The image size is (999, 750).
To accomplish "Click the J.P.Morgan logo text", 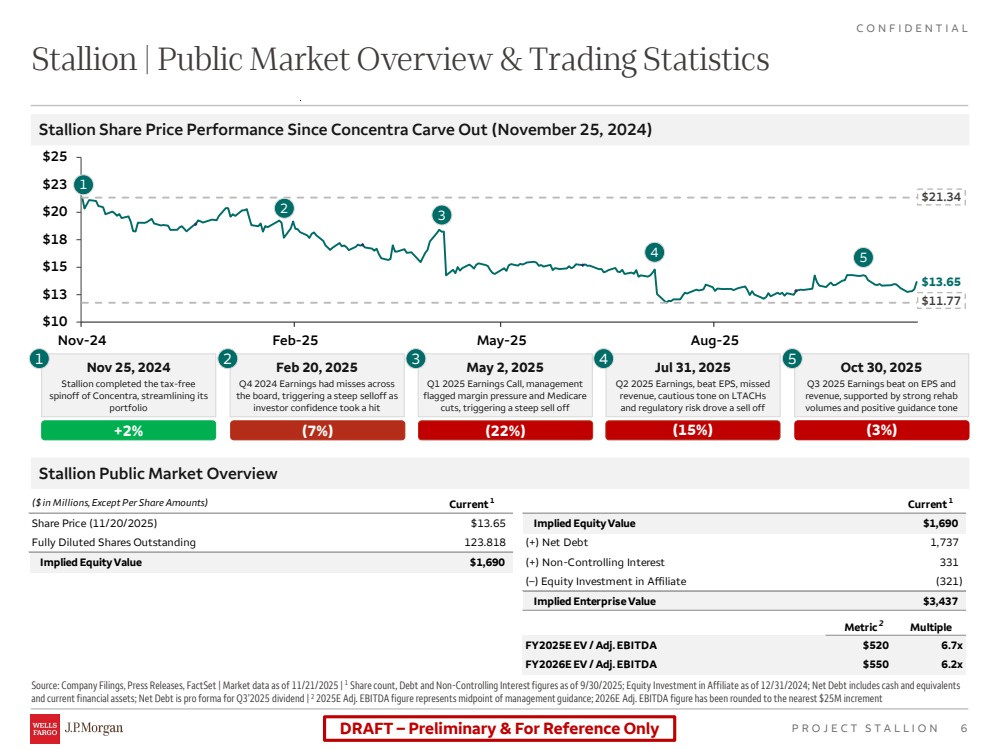I will tap(94, 728).
